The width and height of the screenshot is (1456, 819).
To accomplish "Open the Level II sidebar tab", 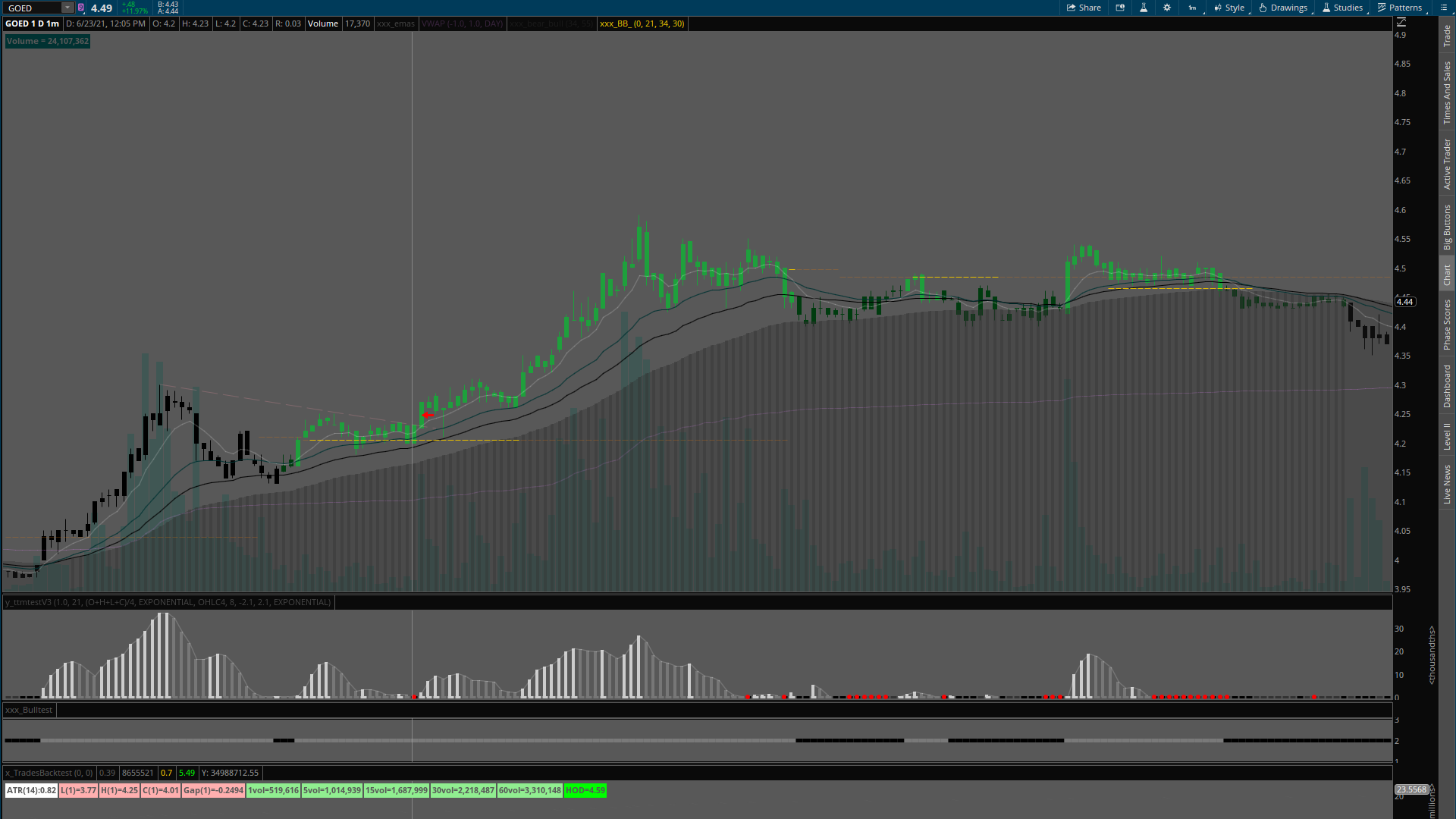I will pyautogui.click(x=1447, y=437).
